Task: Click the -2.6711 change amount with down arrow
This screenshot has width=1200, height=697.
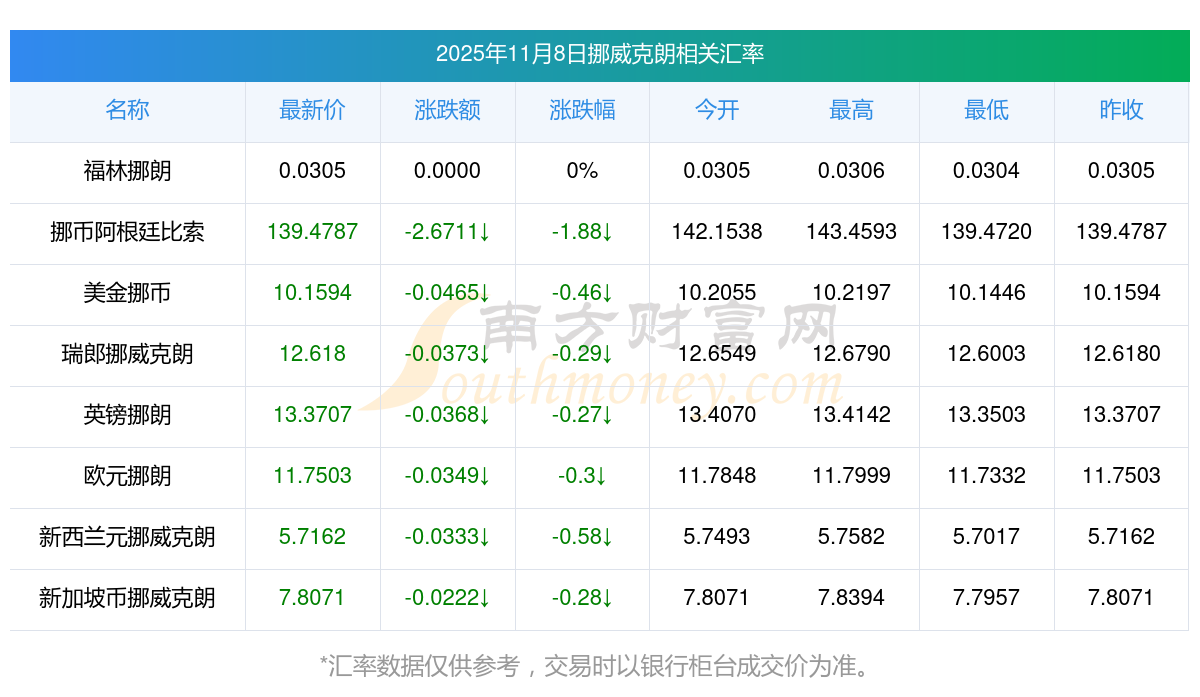Action: pyautogui.click(x=447, y=232)
